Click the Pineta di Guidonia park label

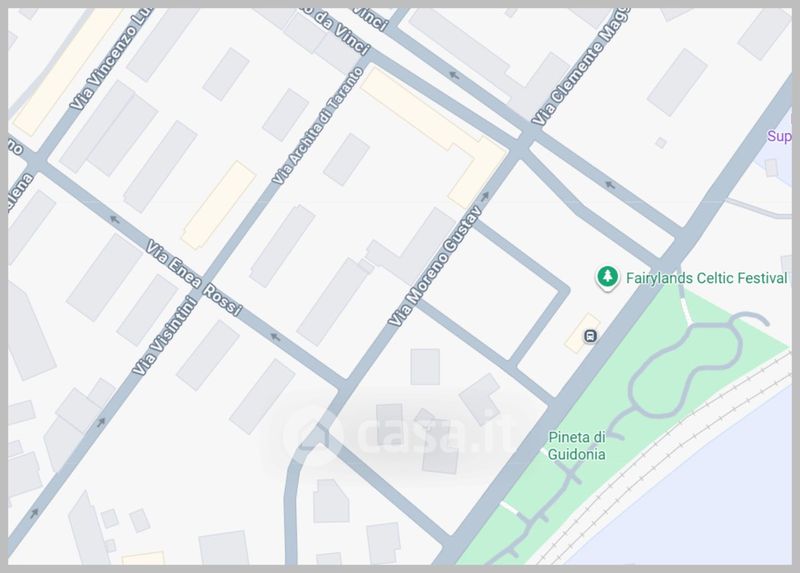point(577,445)
